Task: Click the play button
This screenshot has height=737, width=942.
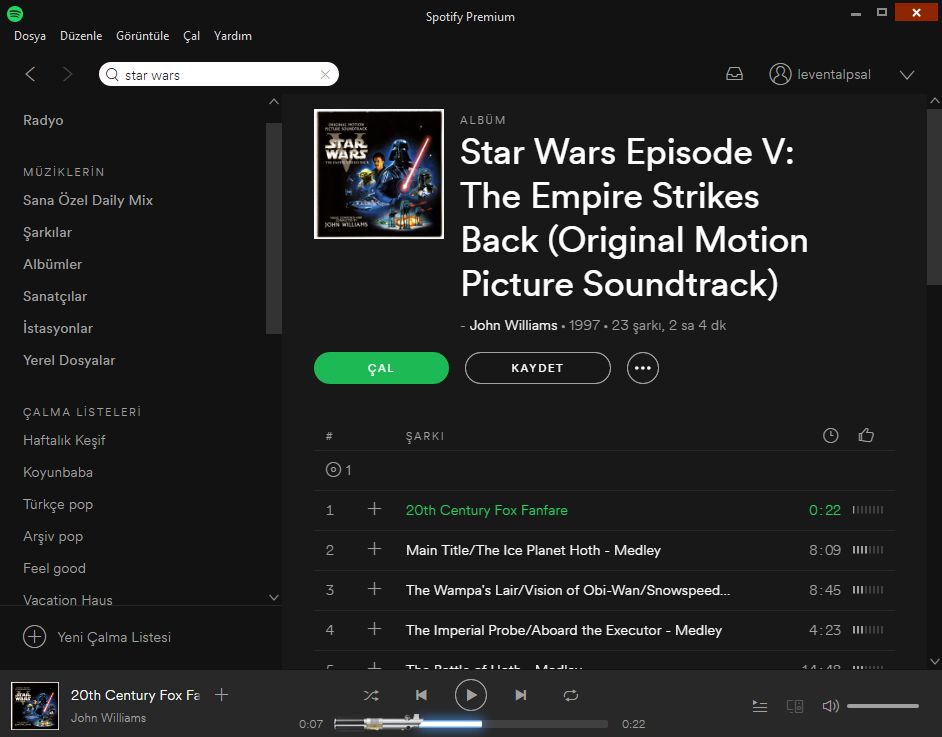Action: (x=470, y=695)
